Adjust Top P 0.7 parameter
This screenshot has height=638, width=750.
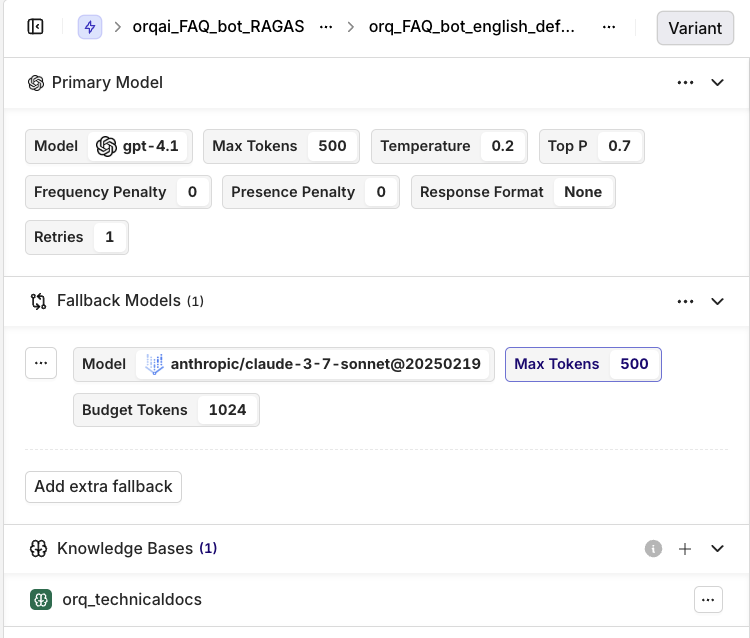[x=592, y=146]
